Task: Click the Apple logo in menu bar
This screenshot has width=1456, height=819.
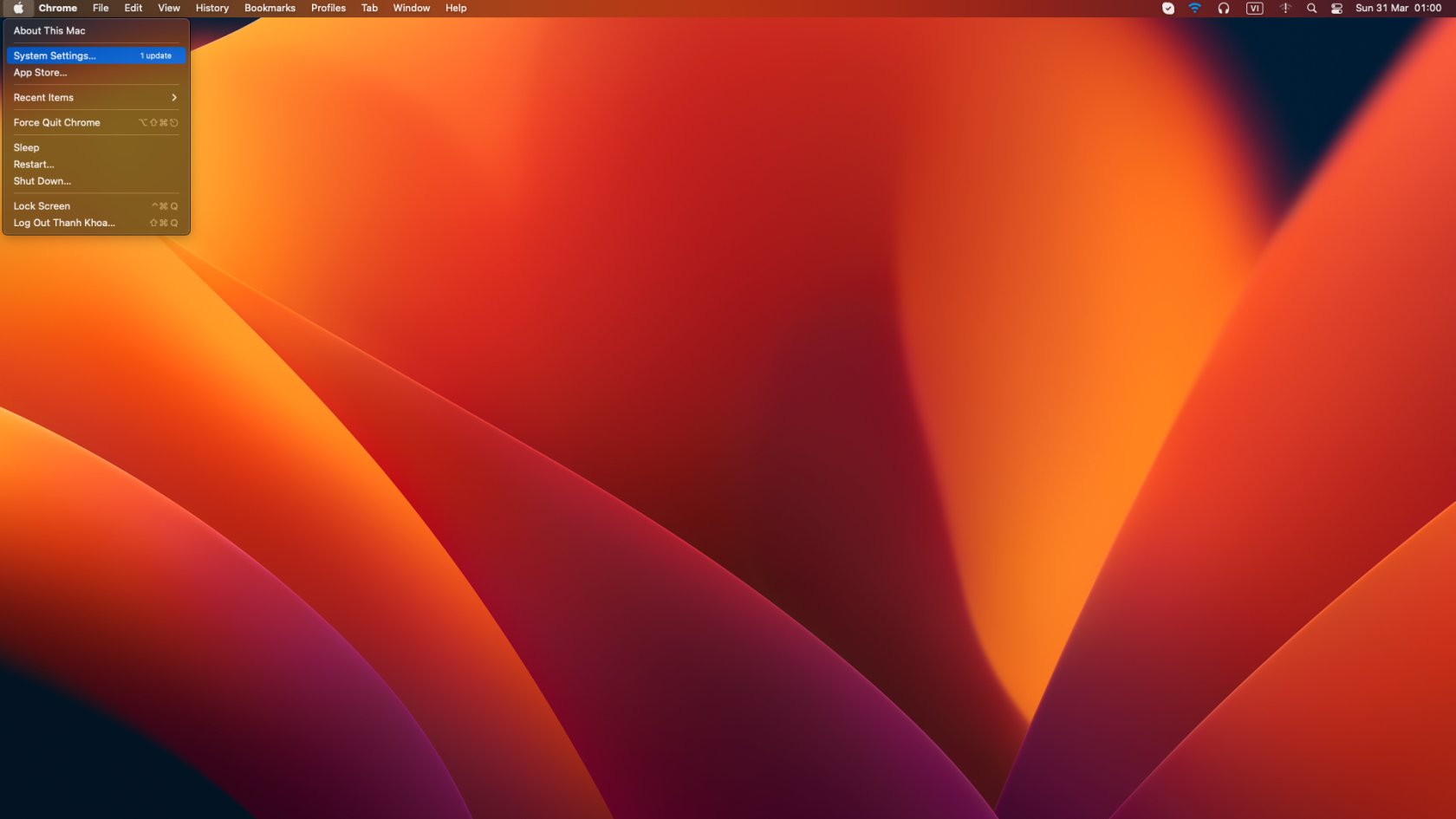Action: [x=17, y=8]
